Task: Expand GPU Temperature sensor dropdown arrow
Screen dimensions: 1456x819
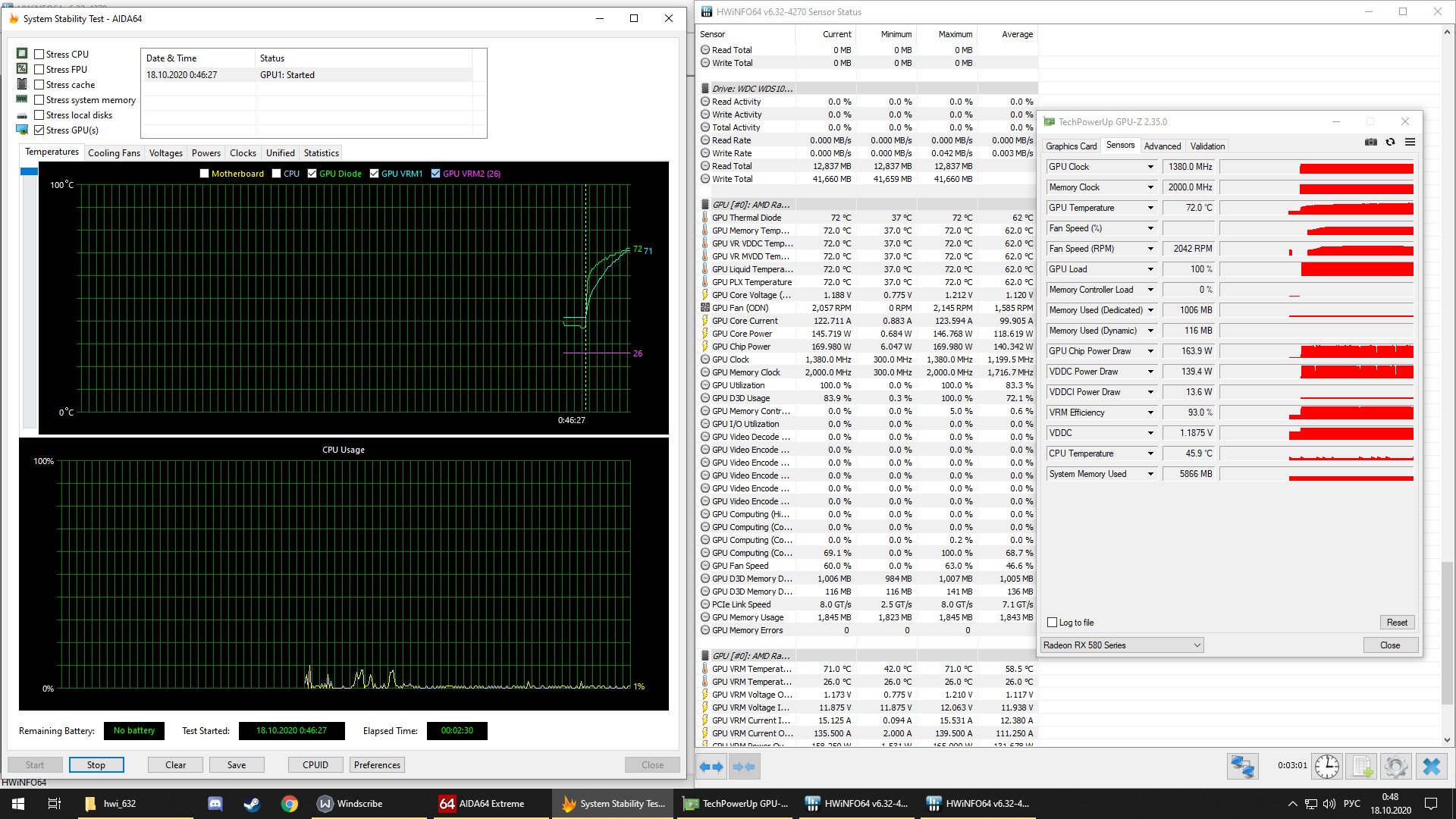Action: (x=1150, y=208)
